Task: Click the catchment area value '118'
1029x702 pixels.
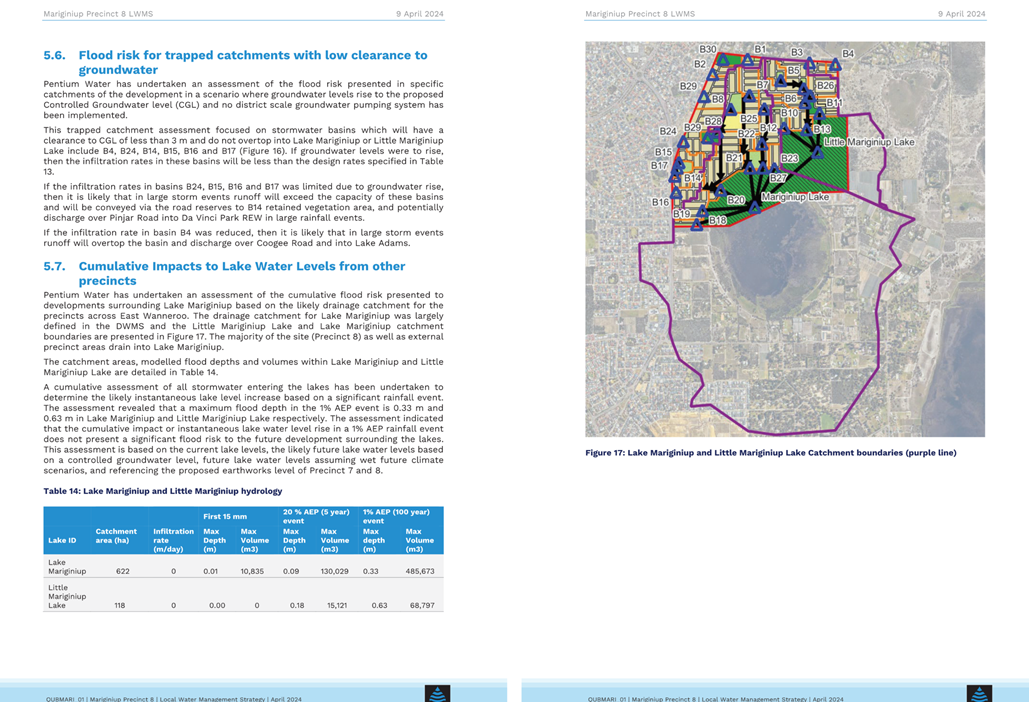Action: [119, 606]
